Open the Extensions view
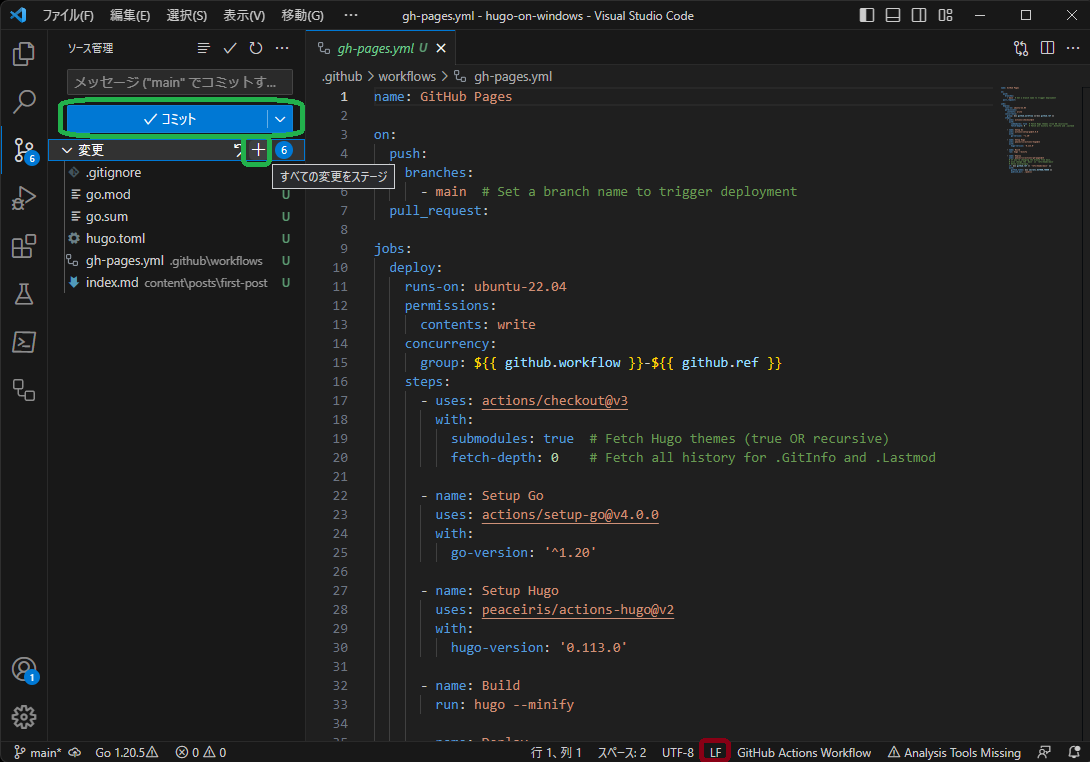Screen dimensions: 1090x762 pyautogui.click(x=24, y=246)
